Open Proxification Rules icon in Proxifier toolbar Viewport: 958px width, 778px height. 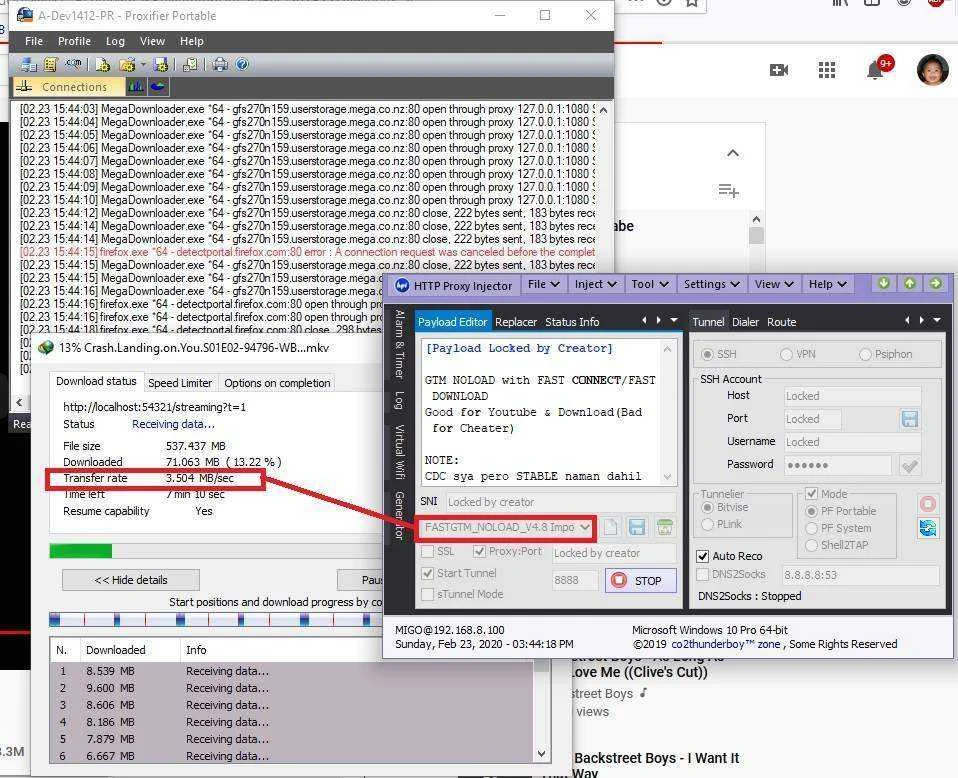51,64
